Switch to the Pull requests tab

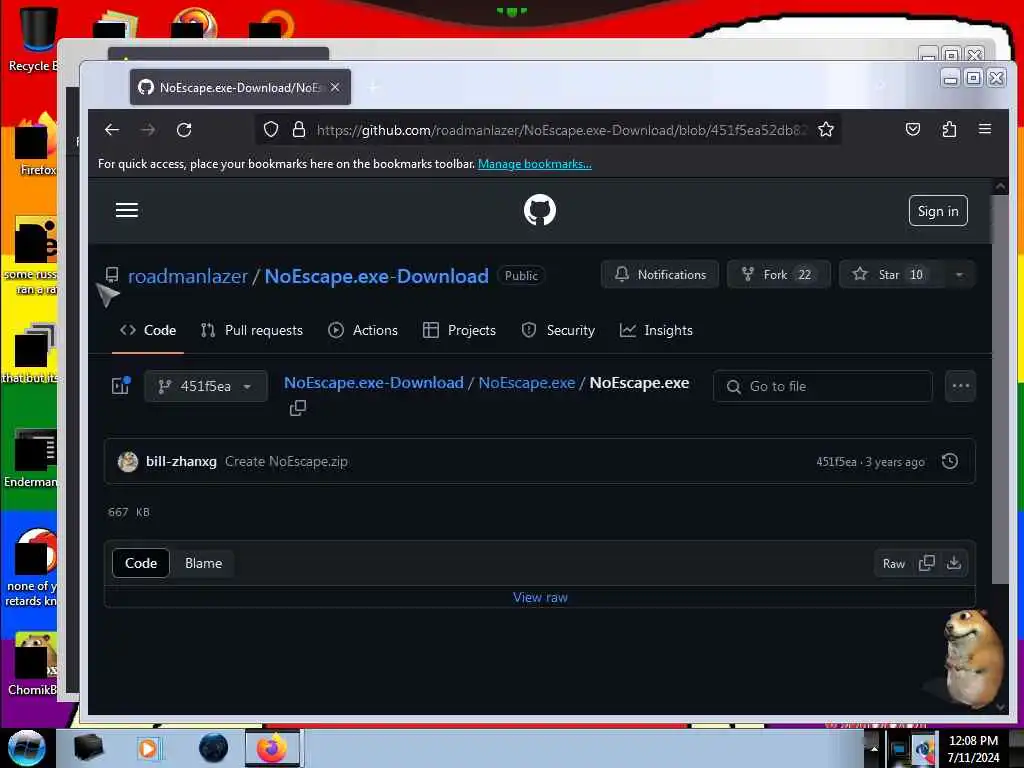tap(252, 330)
